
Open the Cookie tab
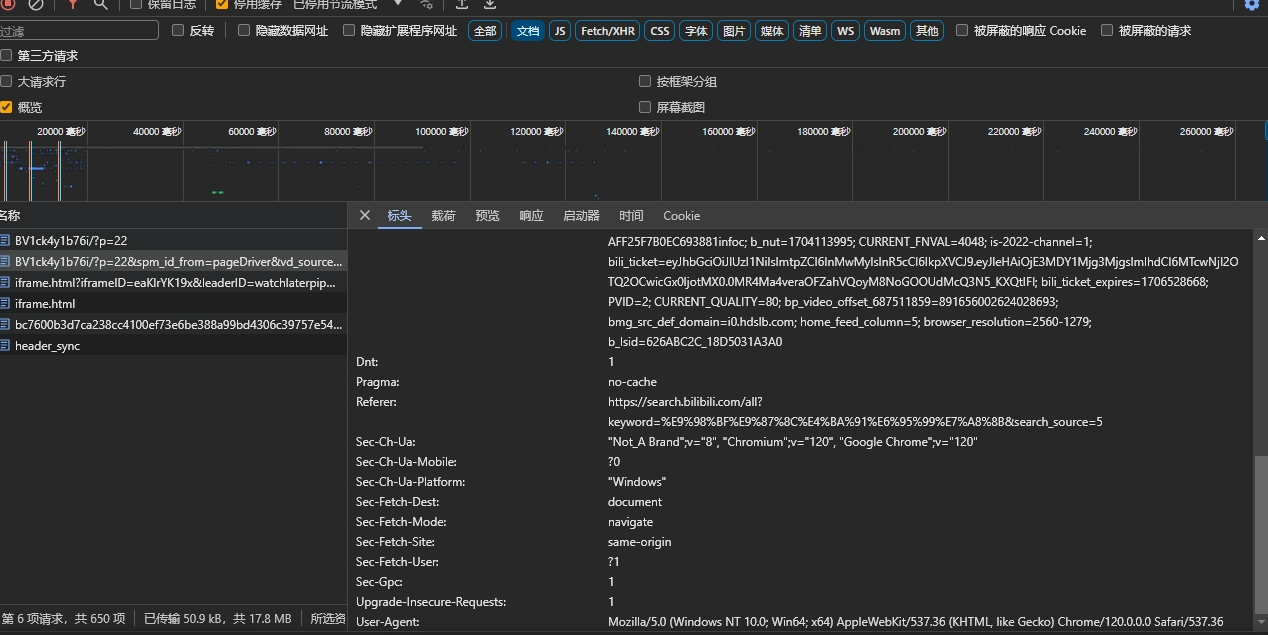pyautogui.click(x=681, y=215)
